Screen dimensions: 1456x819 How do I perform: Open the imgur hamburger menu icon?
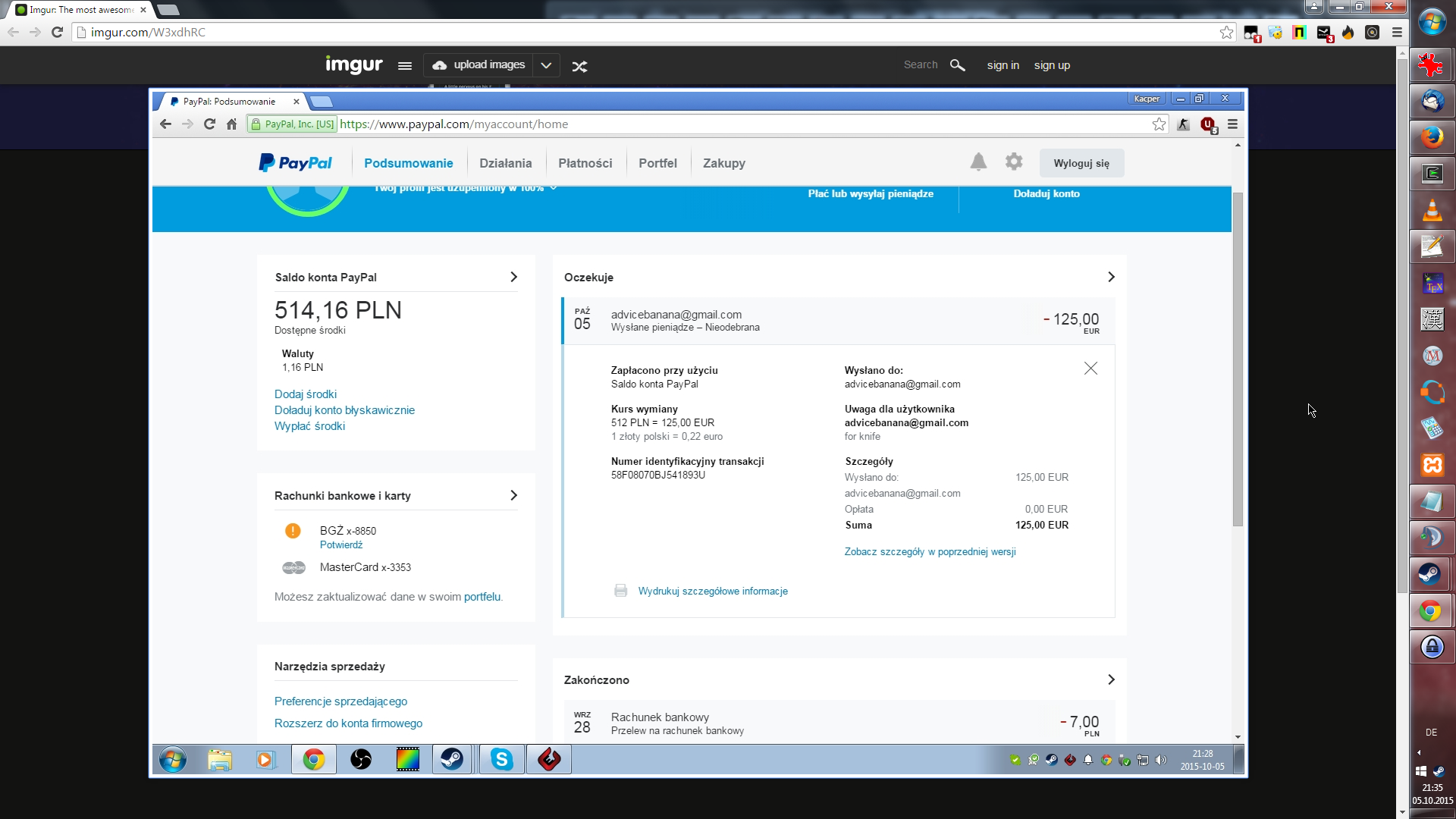[405, 66]
